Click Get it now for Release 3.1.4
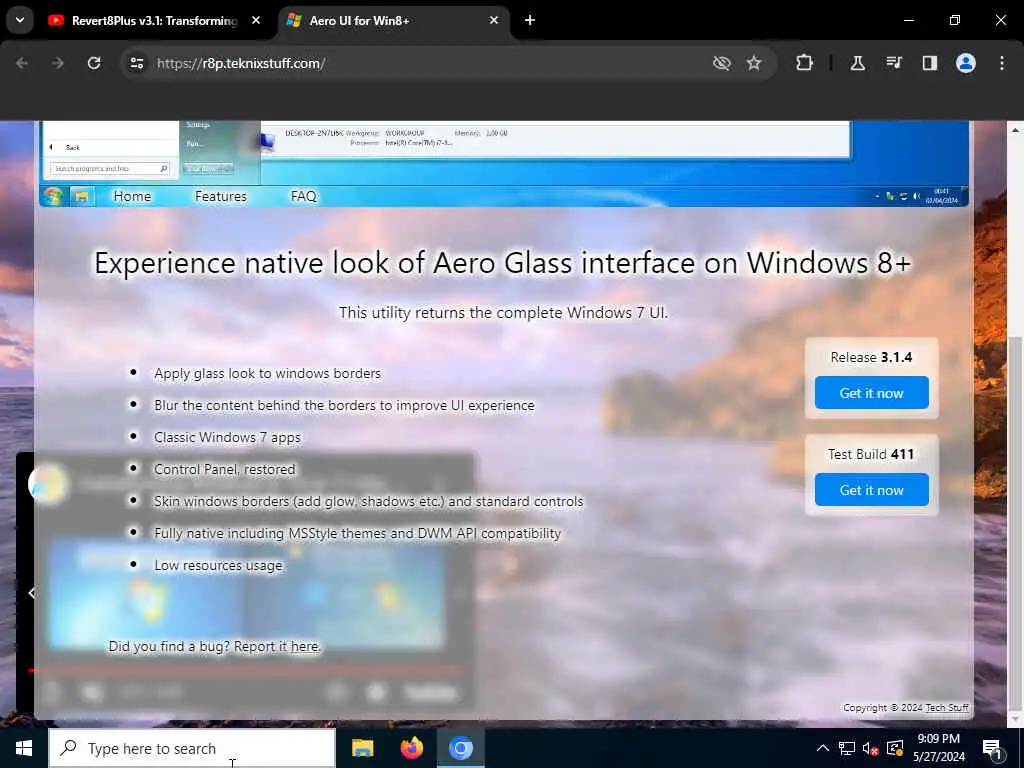This screenshot has height=768, width=1024. [x=871, y=392]
